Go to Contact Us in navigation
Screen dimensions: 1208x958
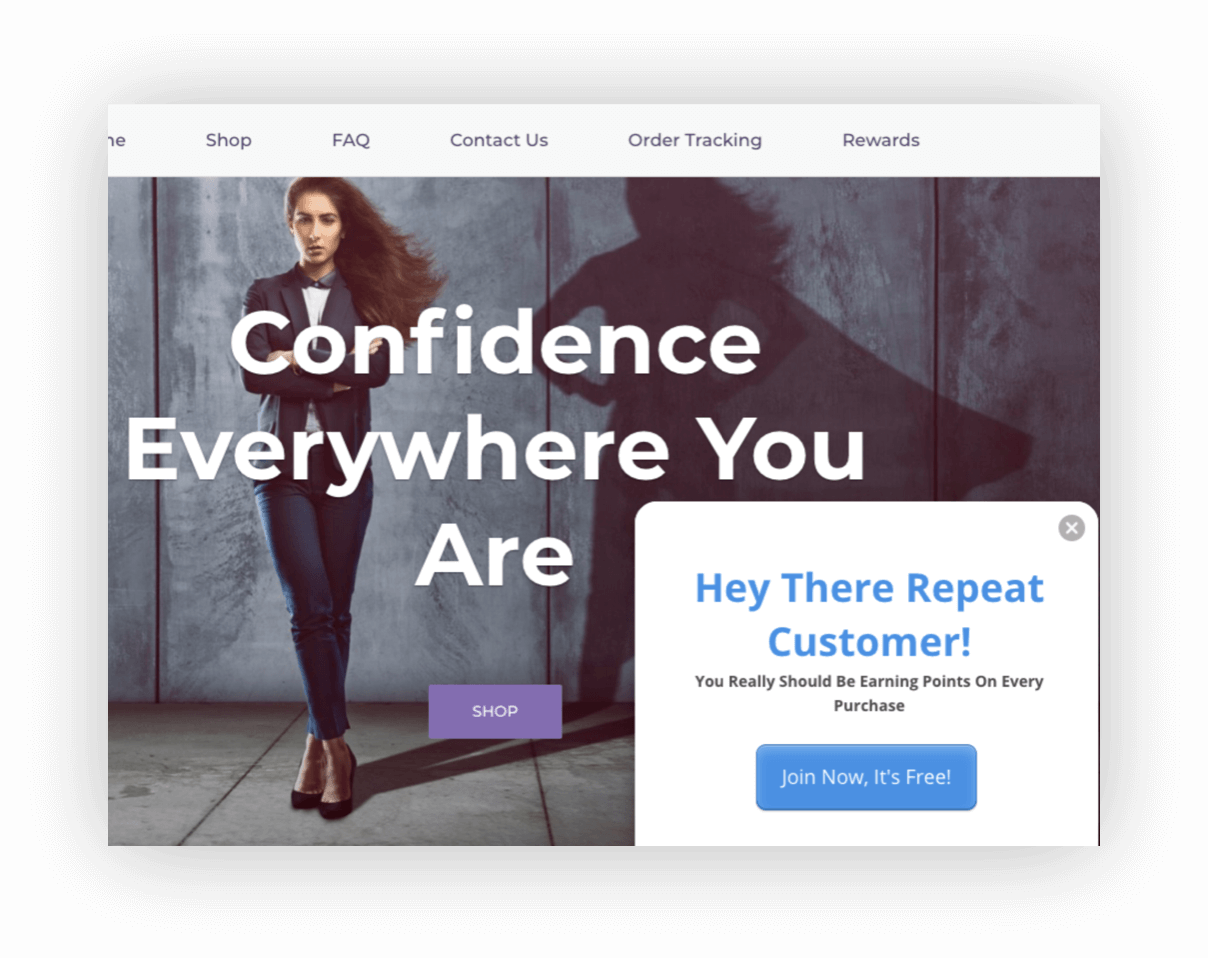(x=499, y=140)
